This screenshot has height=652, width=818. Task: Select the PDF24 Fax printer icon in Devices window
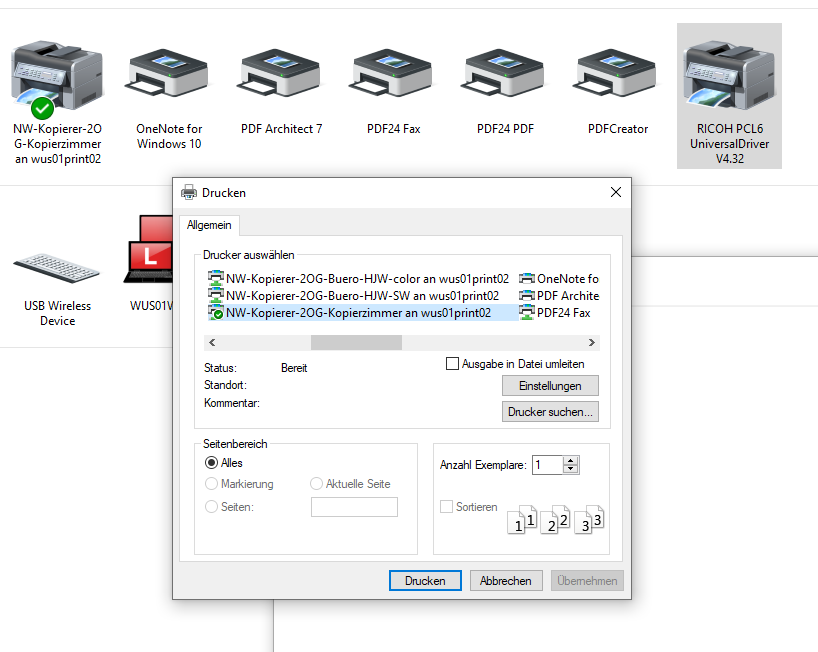[392, 73]
